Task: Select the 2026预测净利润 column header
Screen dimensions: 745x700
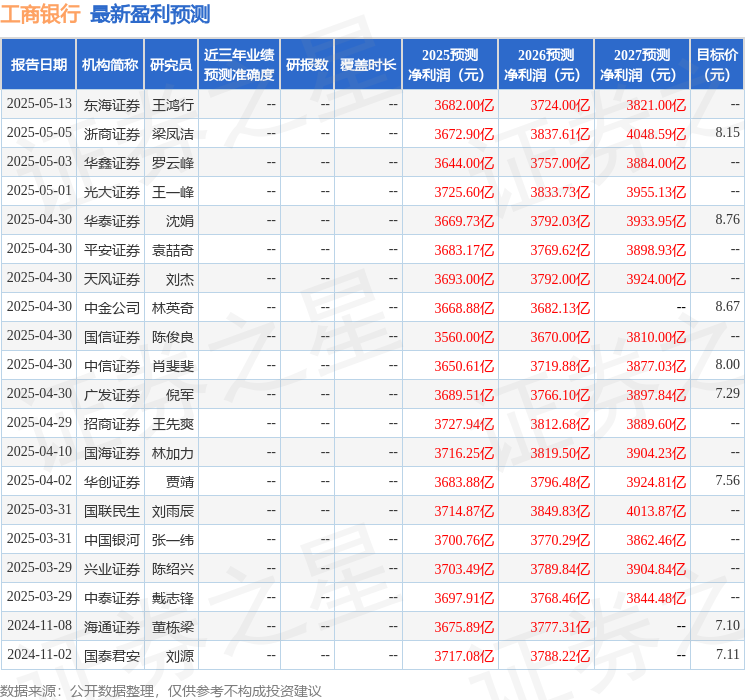Action: tap(546, 65)
